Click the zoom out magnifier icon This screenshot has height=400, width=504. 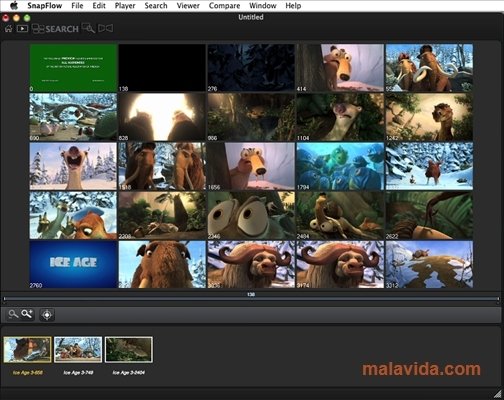coord(13,314)
